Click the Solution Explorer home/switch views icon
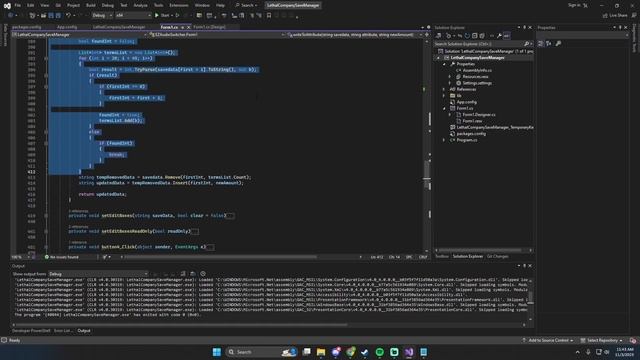Image resolution: width=640 pixels, height=360 pixels. tap(438, 36)
